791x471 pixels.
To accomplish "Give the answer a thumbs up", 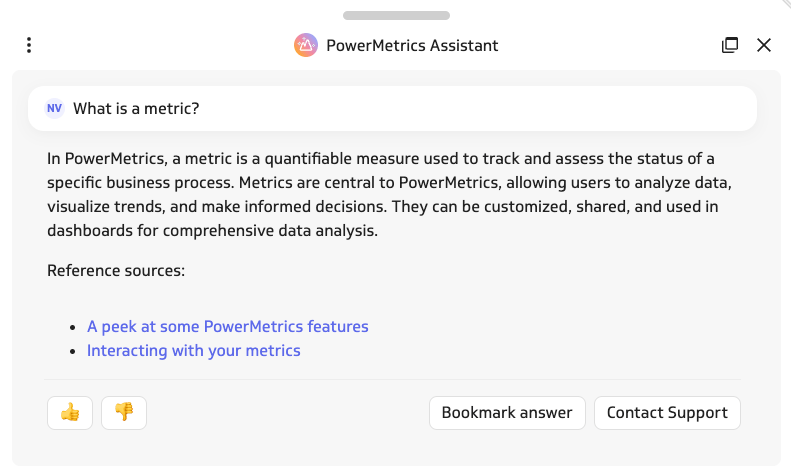I will pos(70,413).
